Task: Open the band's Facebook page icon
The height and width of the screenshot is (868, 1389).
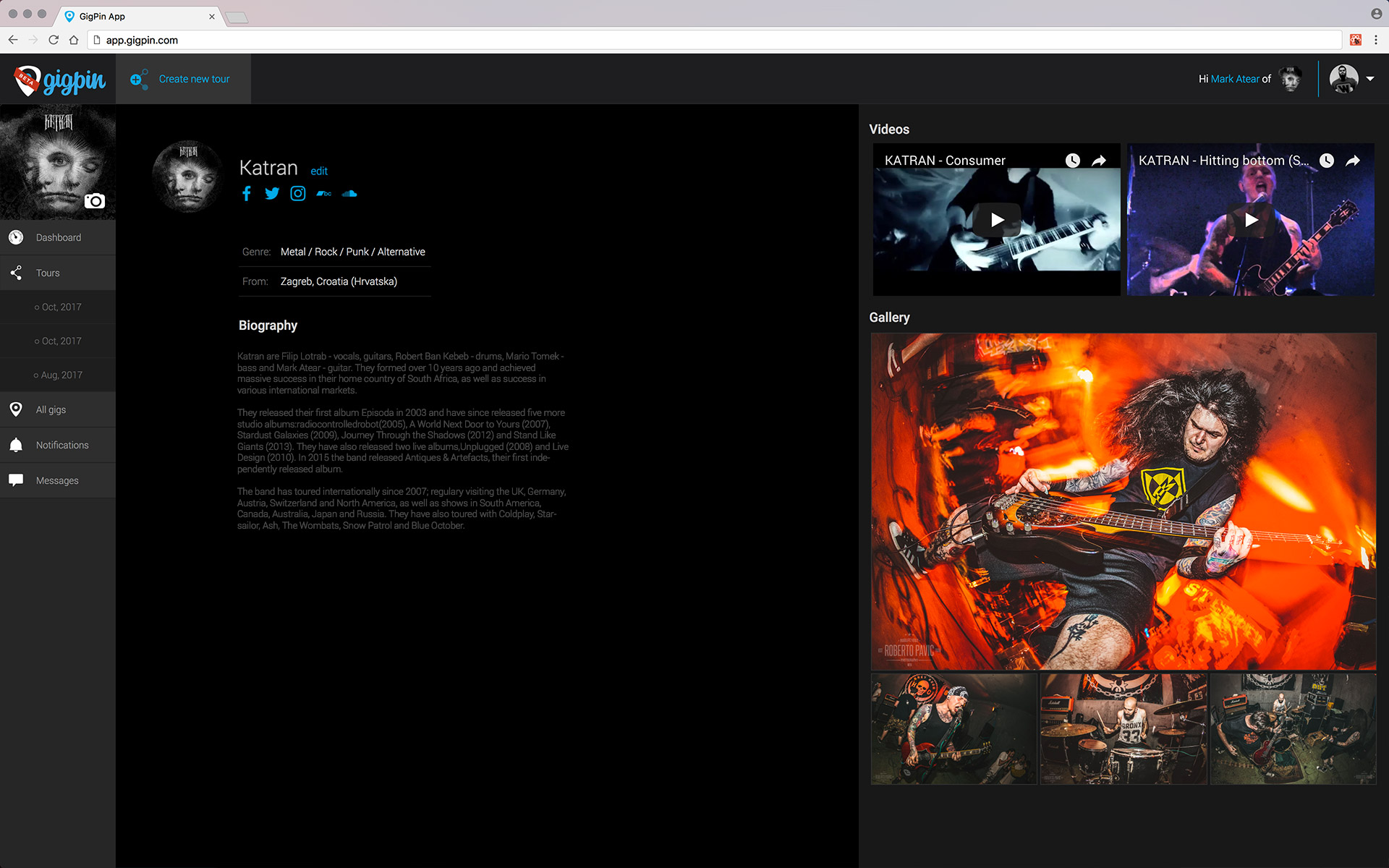Action: point(247,193)
